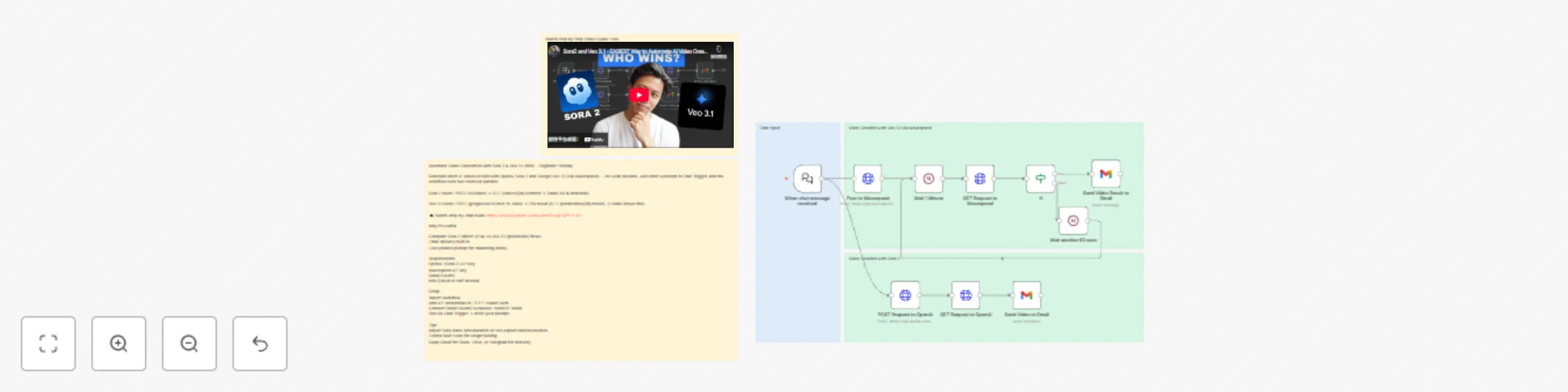Open the GET Request to OpenAI node

(966, 295)
